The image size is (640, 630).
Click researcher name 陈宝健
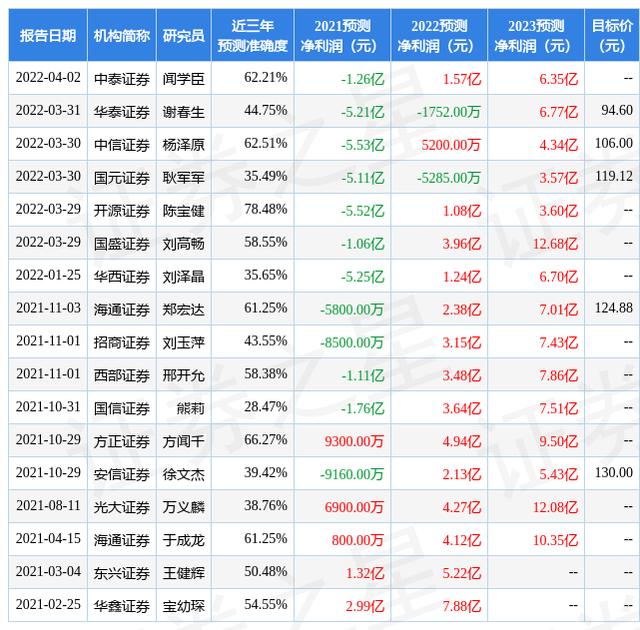pos(183,211)
